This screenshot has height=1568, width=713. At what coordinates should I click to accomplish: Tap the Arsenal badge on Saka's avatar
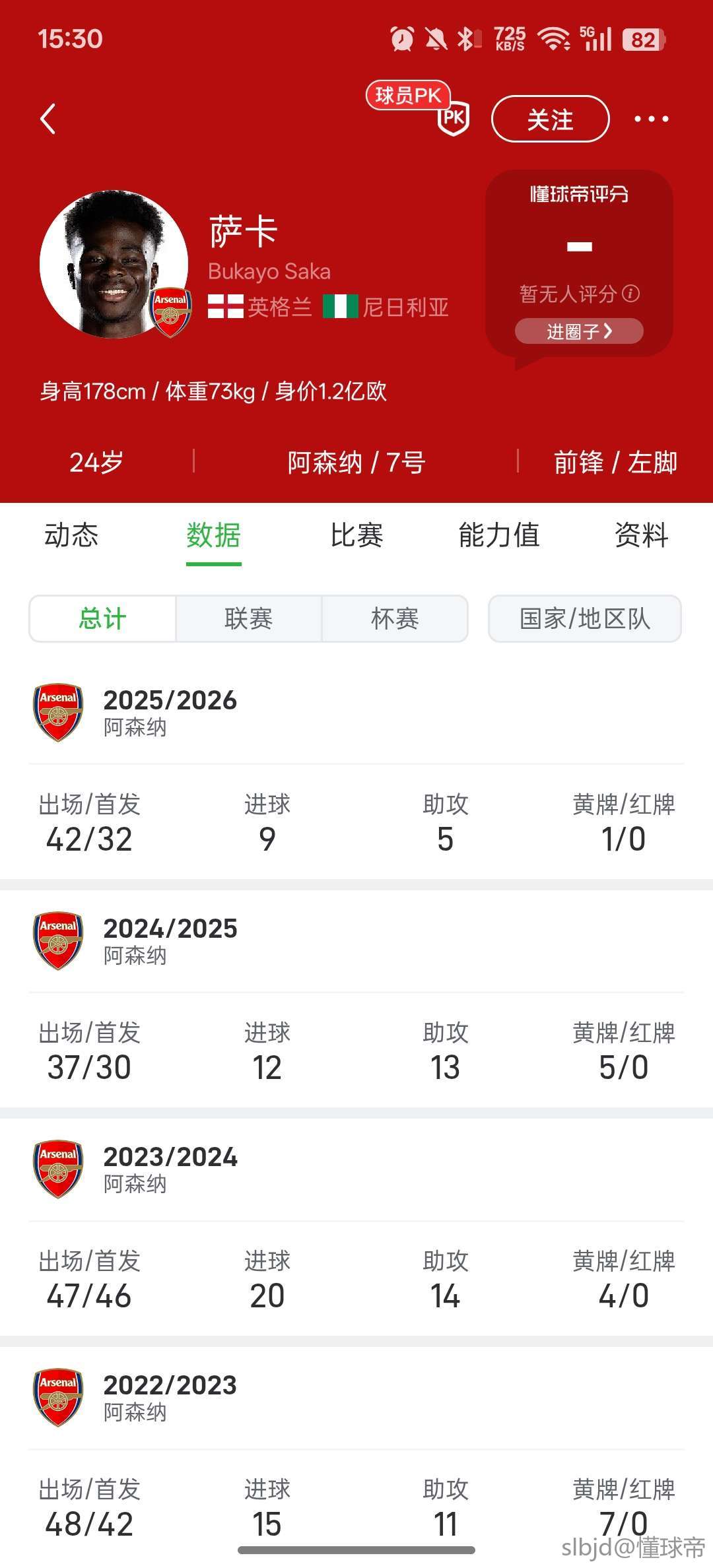170,311
